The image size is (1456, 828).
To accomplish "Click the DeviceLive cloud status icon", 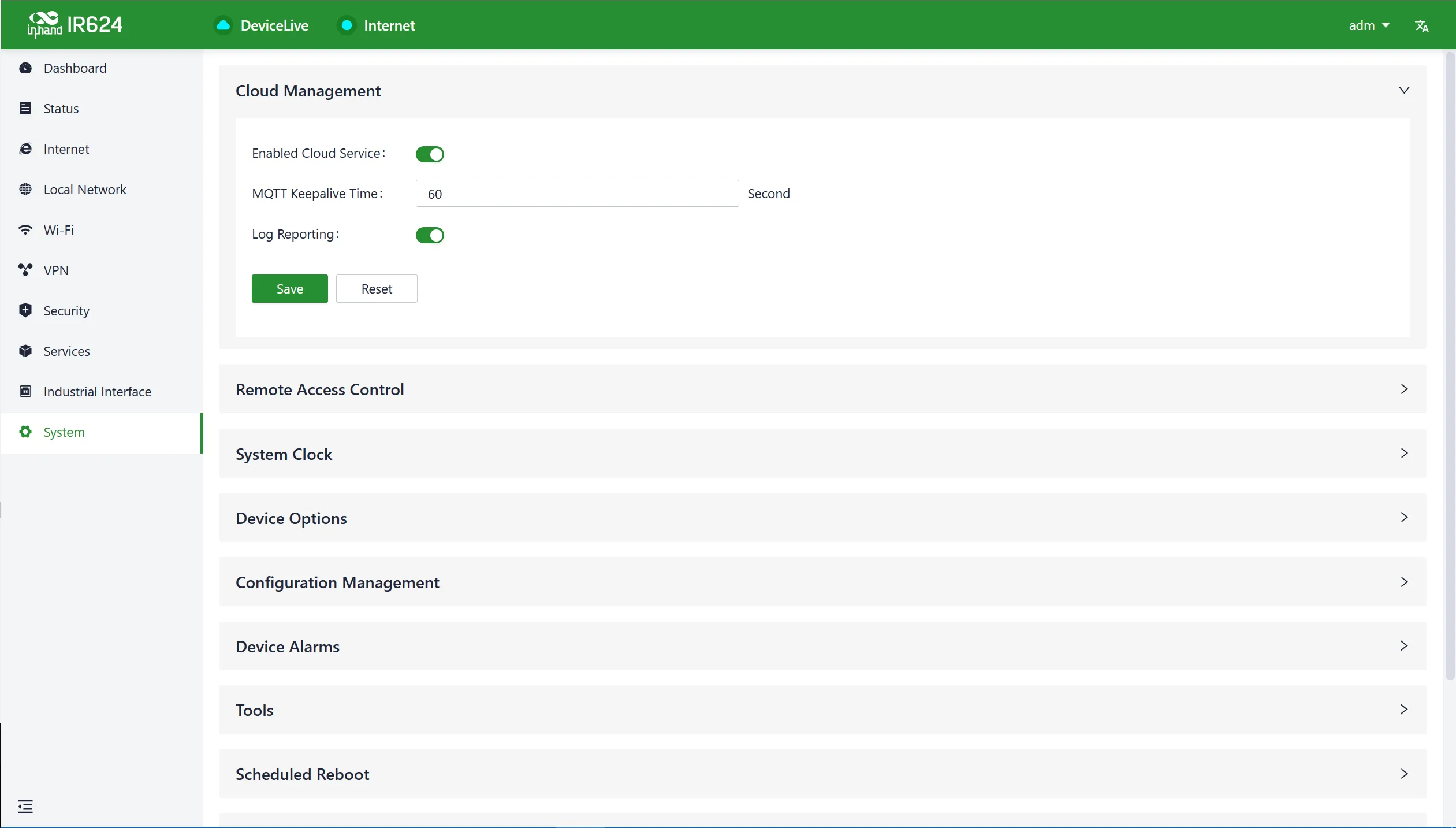I will pos(223,25).
